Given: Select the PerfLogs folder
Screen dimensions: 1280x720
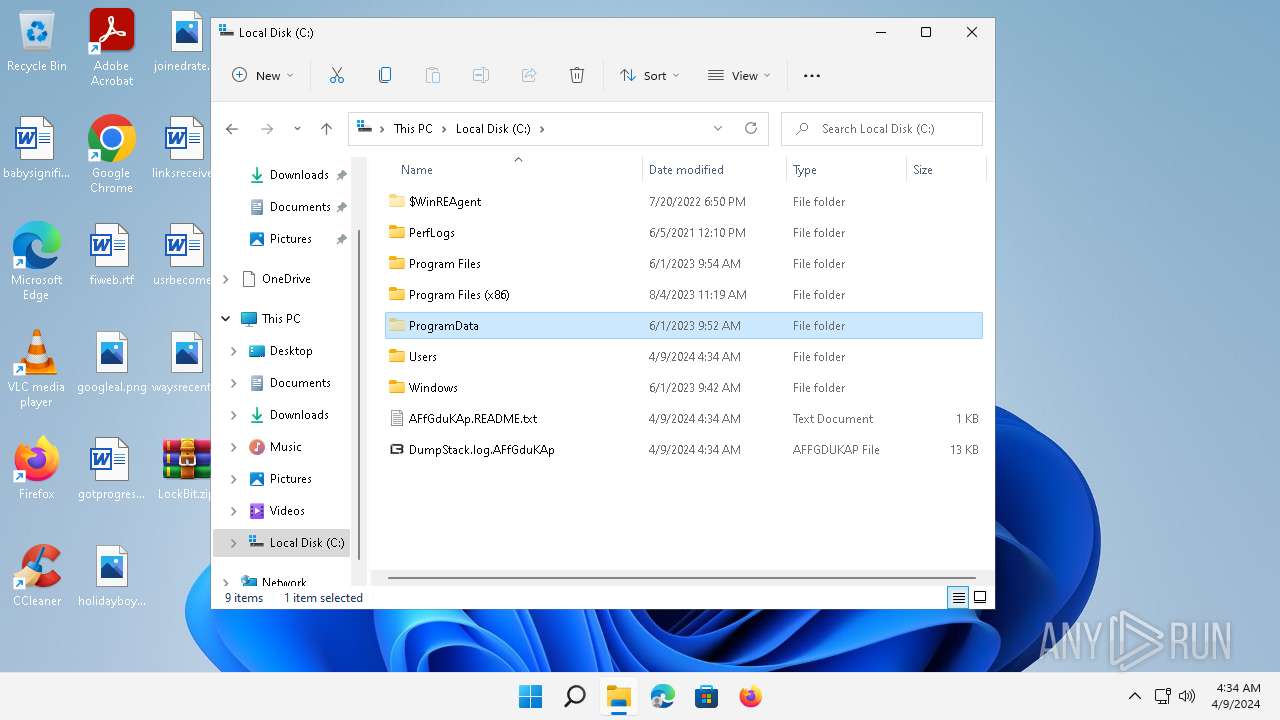Looking at the screenshot, I should 684,233.
